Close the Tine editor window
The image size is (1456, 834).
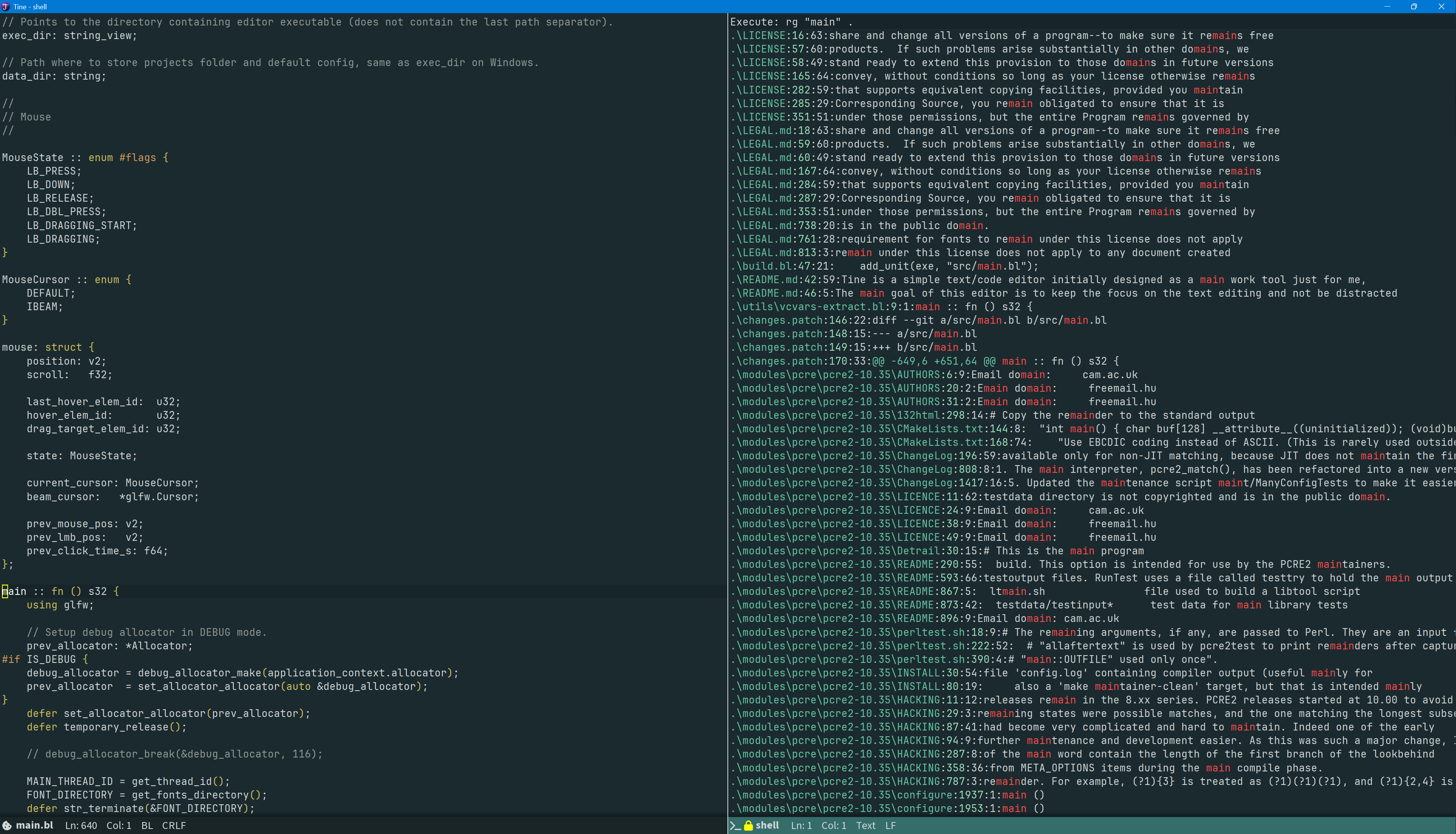tap(1441, 6)
